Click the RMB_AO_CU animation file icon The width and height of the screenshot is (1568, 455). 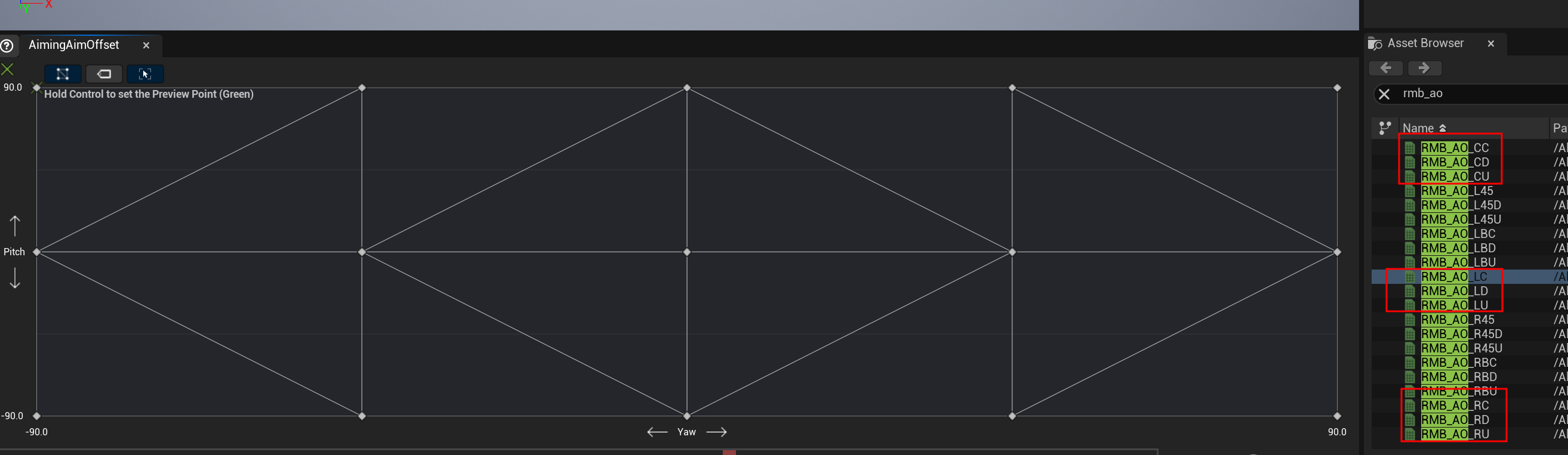(x=1410, y=177)
